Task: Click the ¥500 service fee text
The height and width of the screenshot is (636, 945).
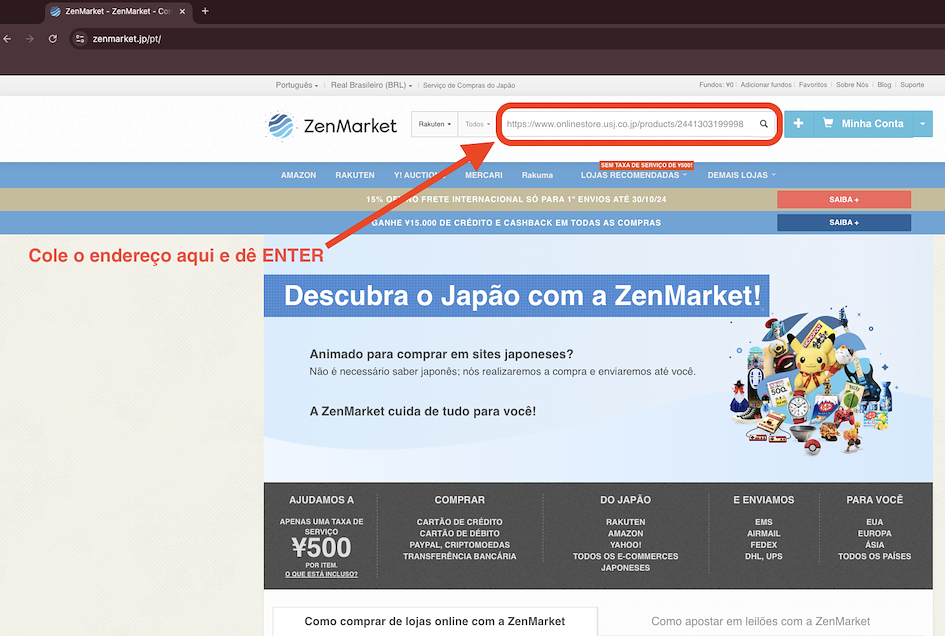Action: 321,547
